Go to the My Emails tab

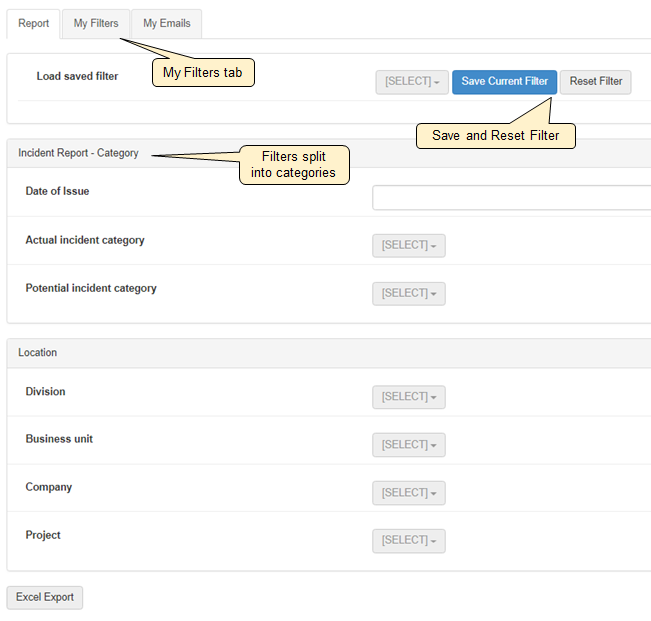166,24
